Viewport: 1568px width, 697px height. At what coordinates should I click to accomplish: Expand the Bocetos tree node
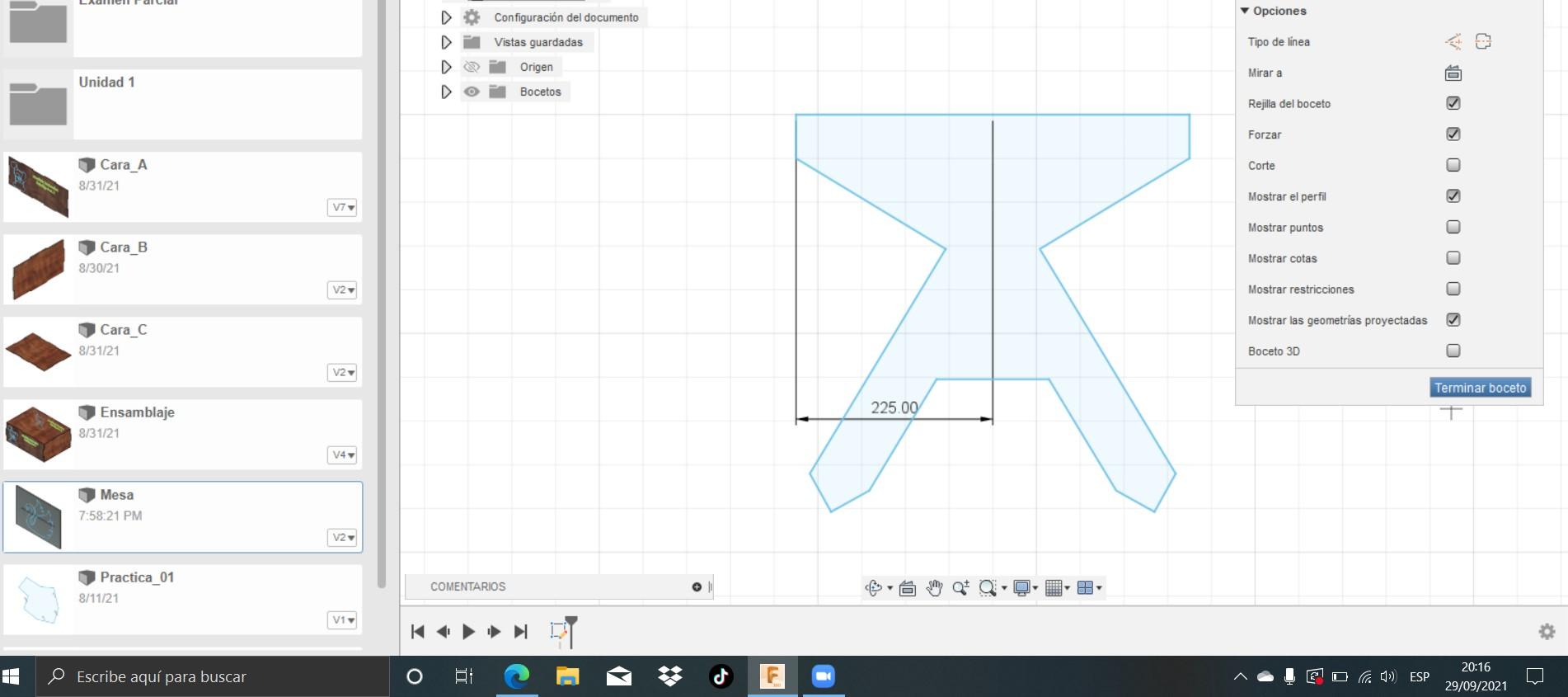[446, 92]
